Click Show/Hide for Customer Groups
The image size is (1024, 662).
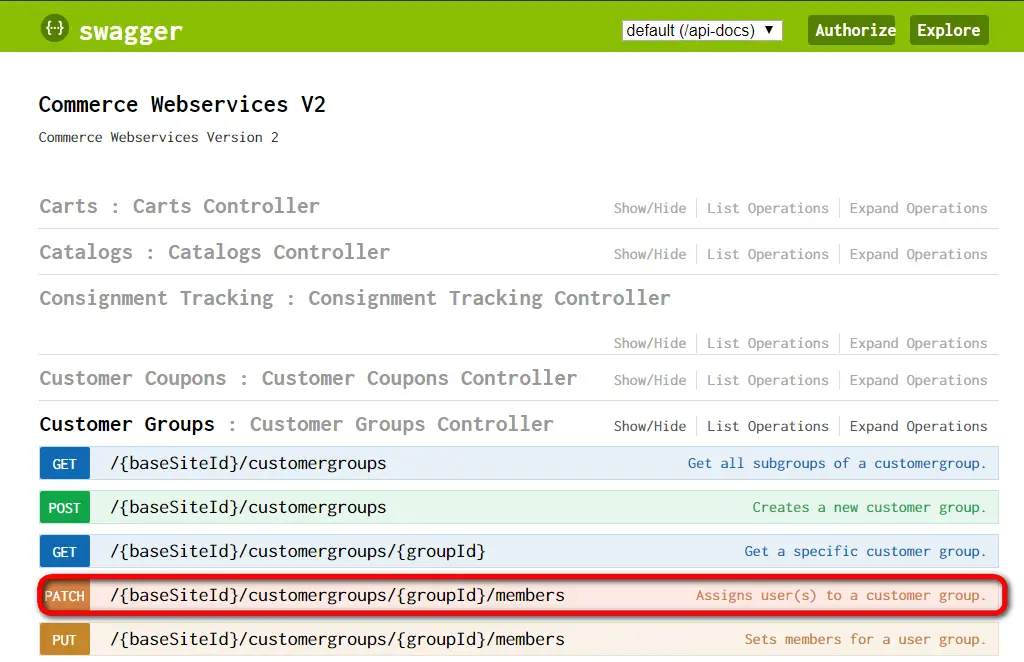pyautogui.click(x=650, y=426)
